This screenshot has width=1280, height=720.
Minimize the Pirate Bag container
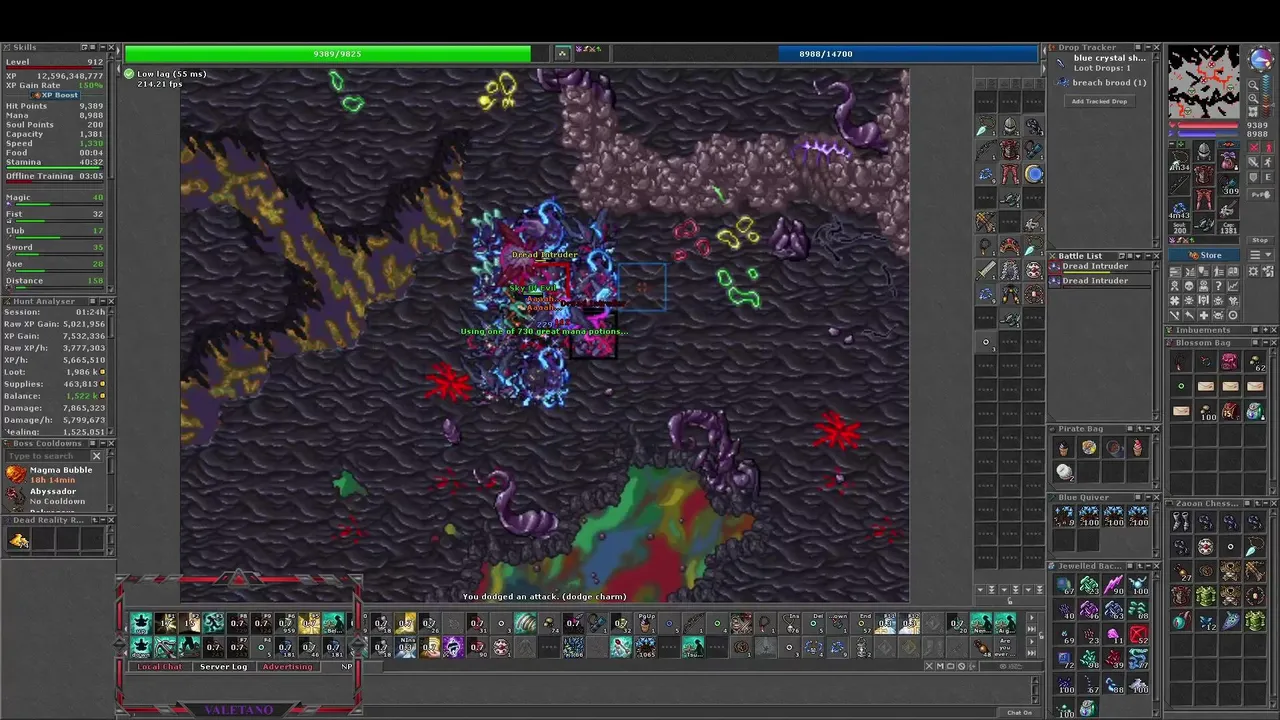[x=1147, y=429]
